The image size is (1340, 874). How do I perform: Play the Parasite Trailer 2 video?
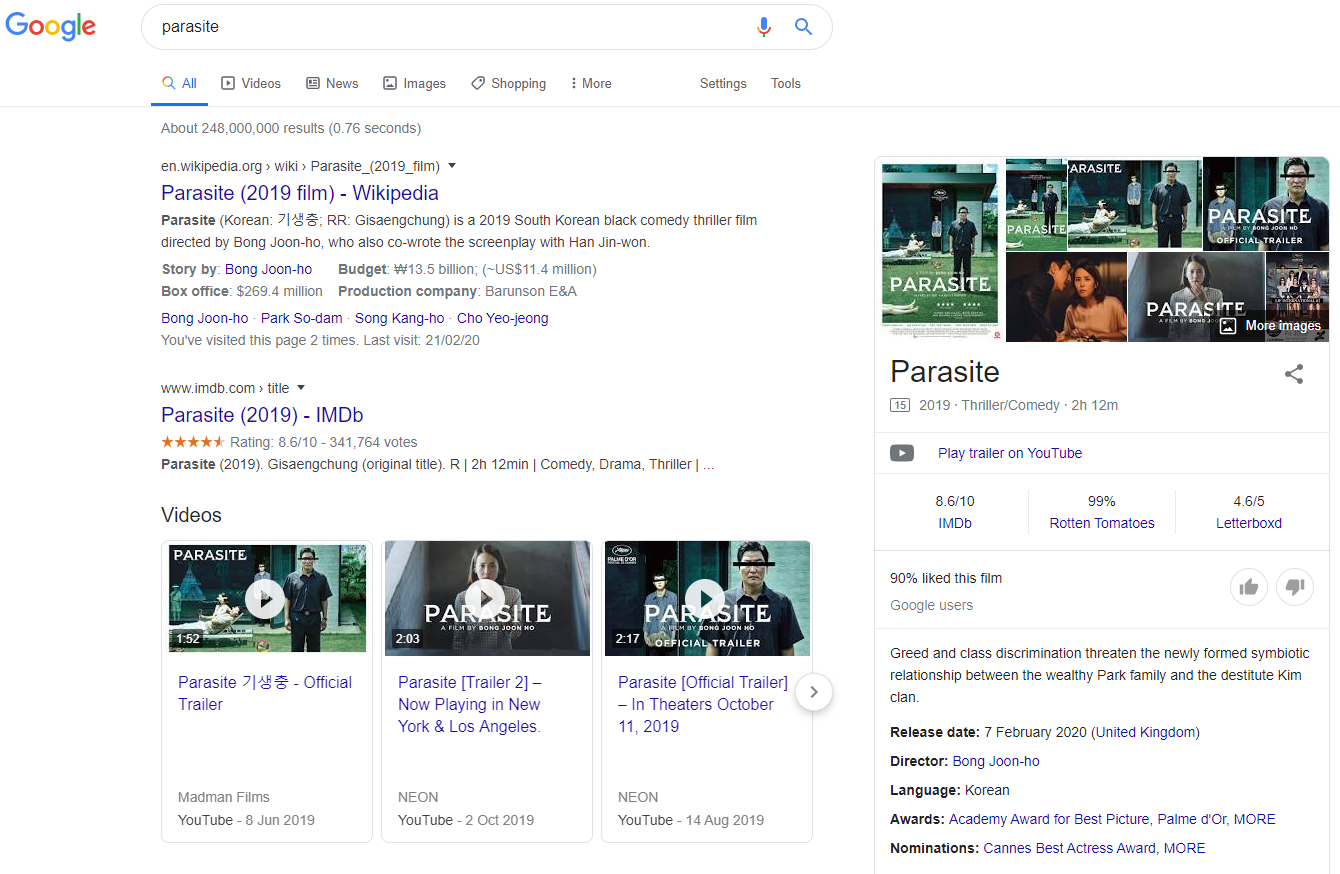(x=487, y=599)
